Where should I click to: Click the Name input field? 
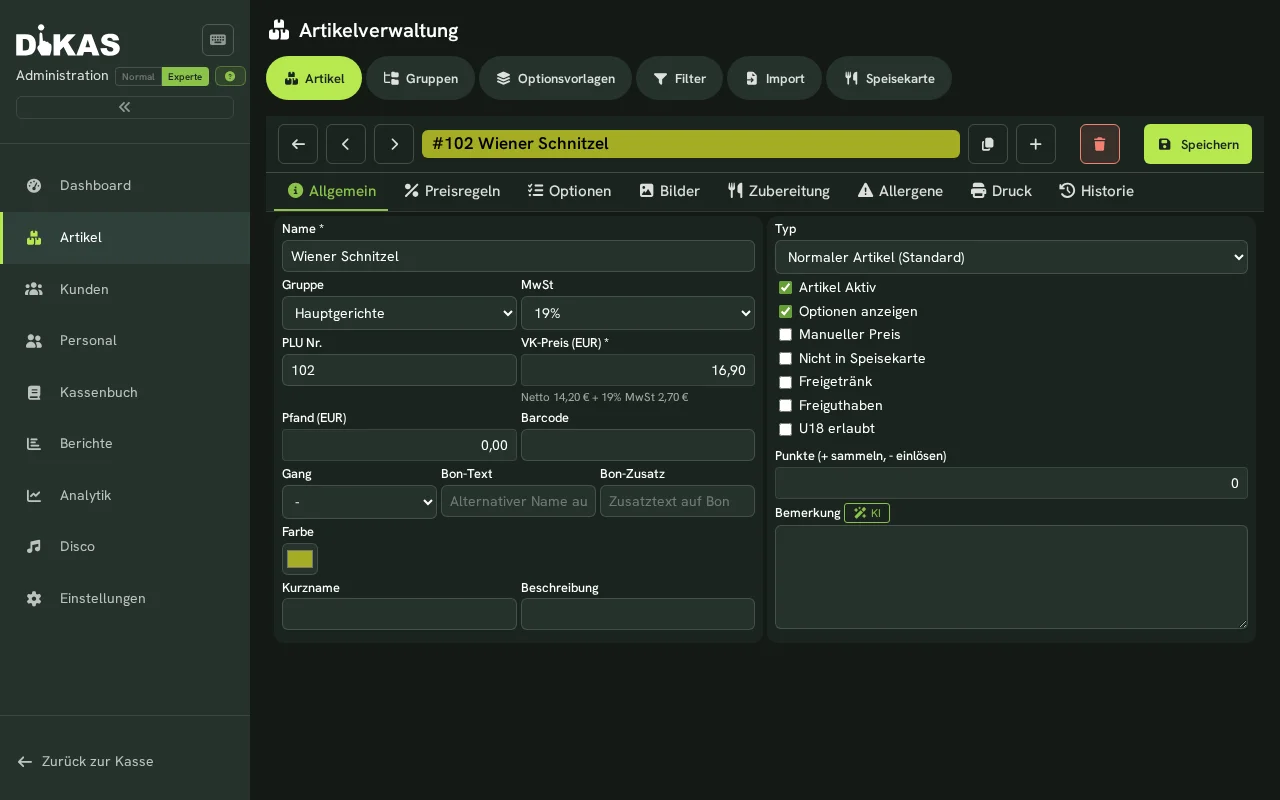(518, 256)
